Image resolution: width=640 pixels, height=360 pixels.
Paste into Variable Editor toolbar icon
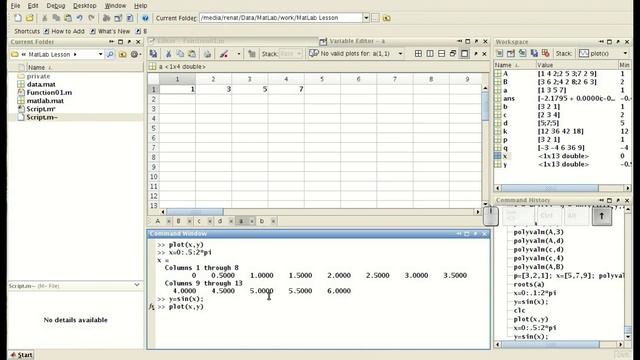click(191, 53)
